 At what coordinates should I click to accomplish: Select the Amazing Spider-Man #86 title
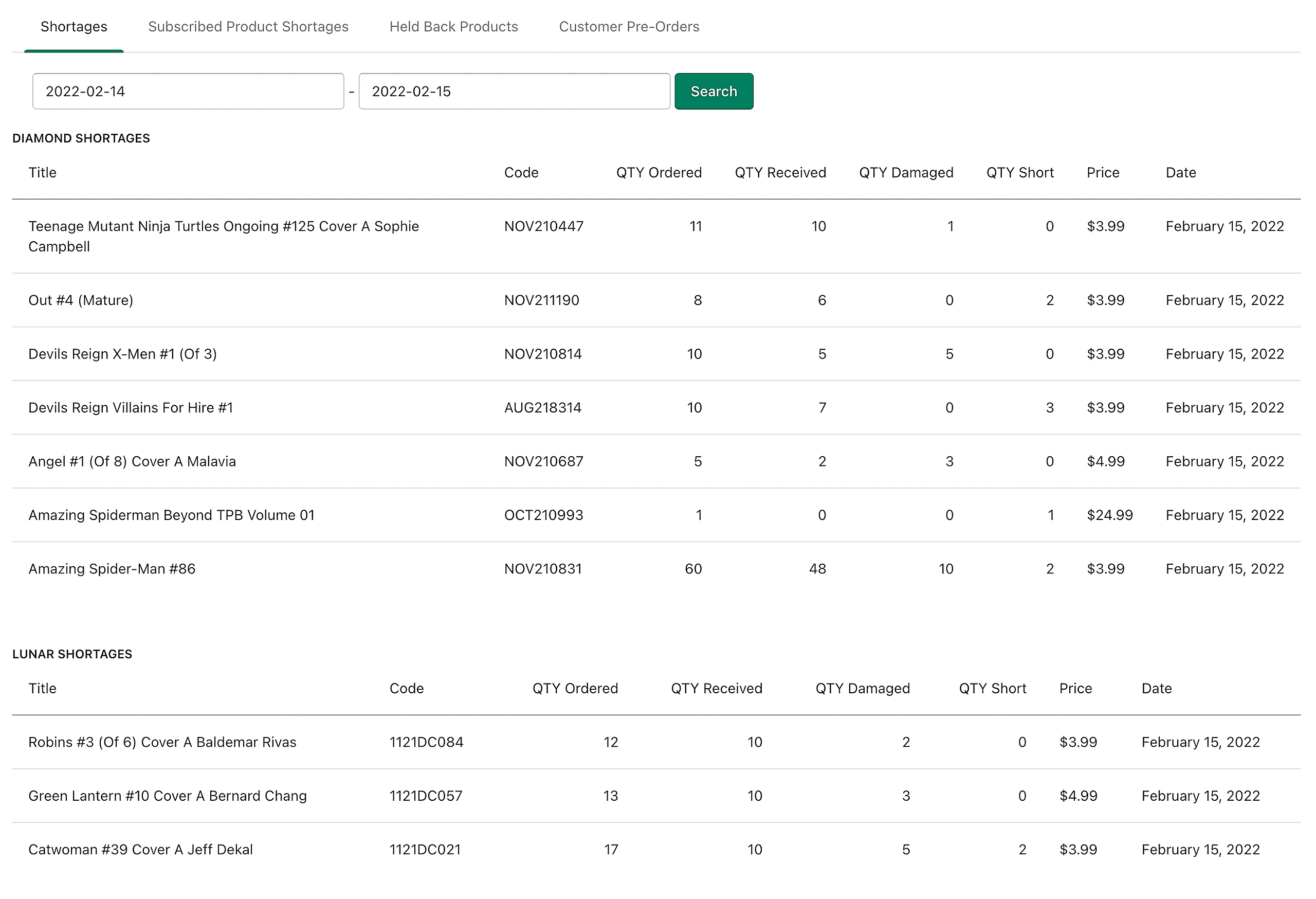coord(112,569)
